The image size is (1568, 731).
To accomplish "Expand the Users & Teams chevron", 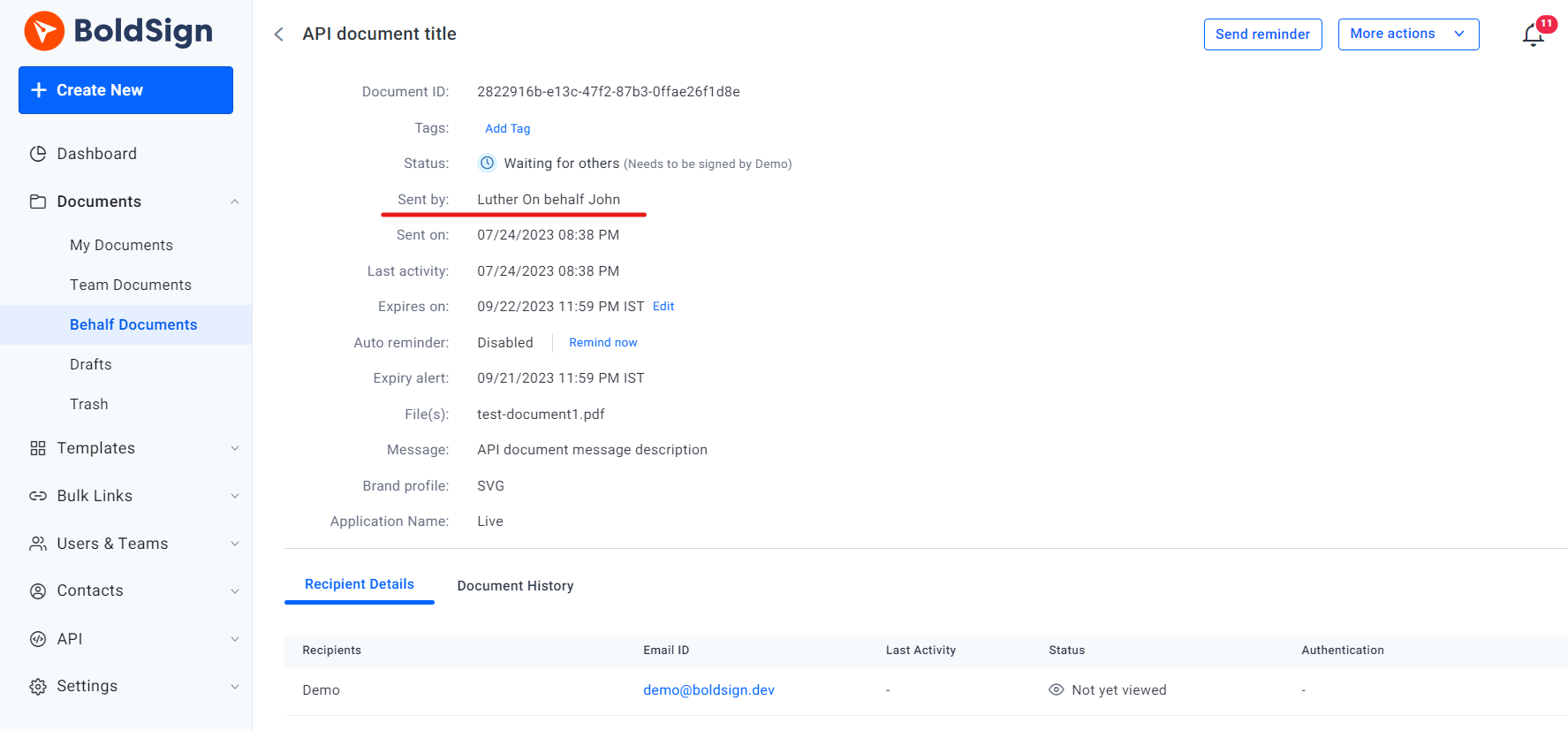I will pyautogui.click(x=235, y=544).
